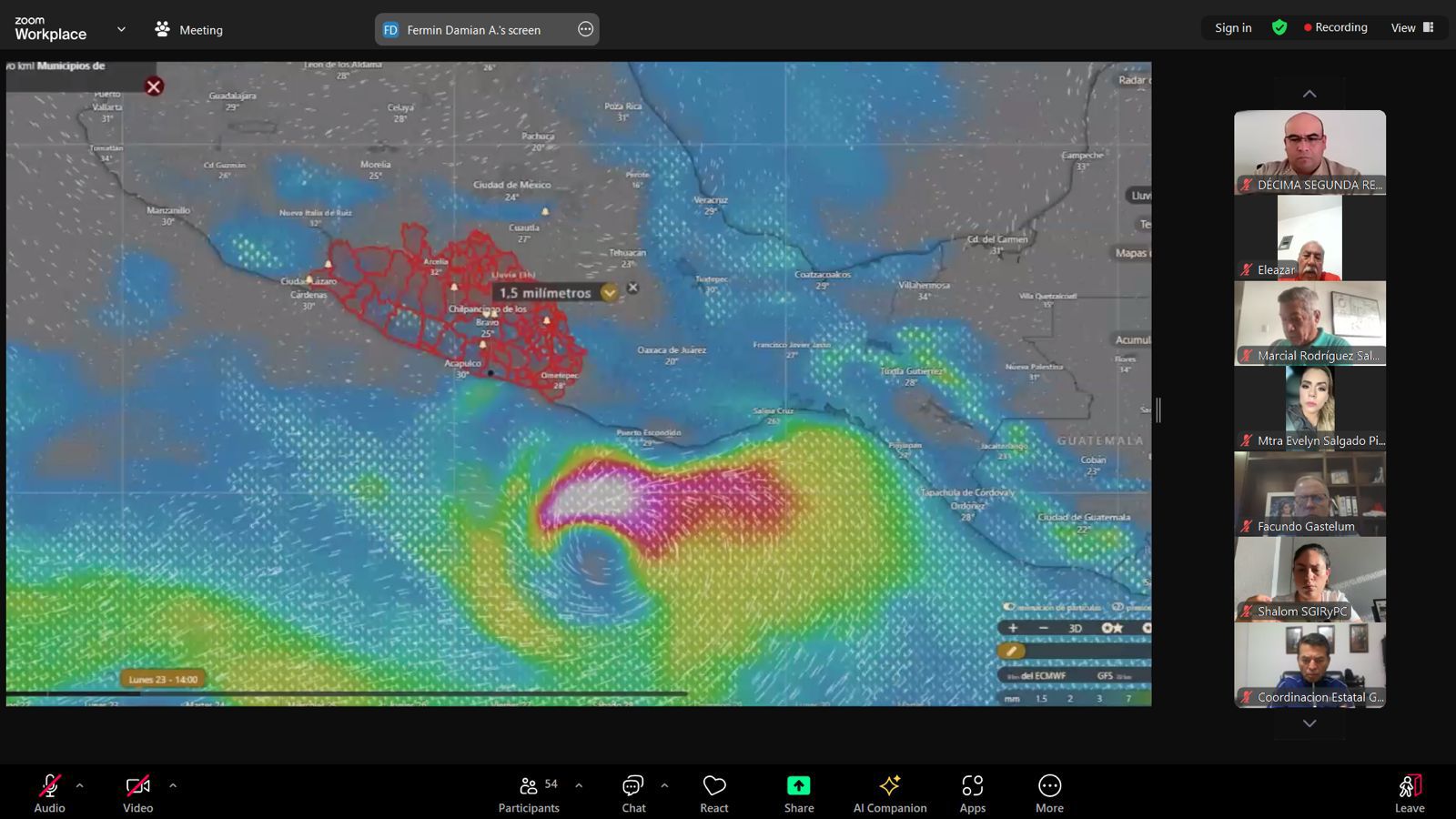Viewport: 1456px width, 819px height.
Task: Click the Sign in button
Action: 1233,27
